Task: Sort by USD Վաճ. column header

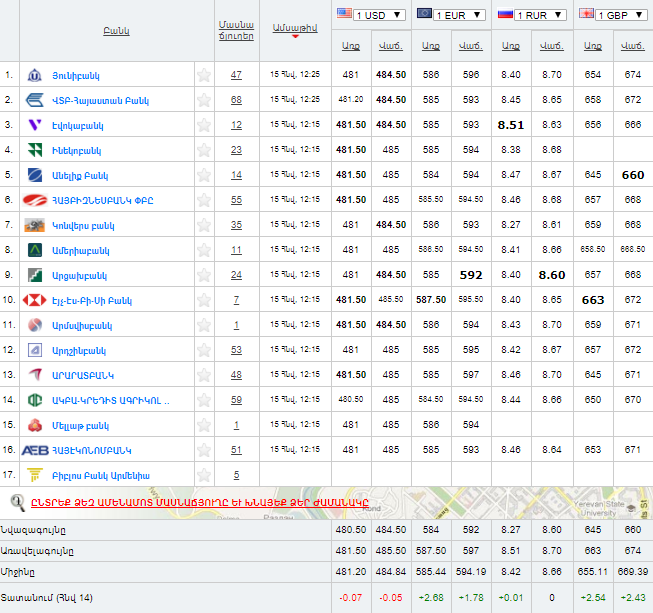Action: [391, 46]
